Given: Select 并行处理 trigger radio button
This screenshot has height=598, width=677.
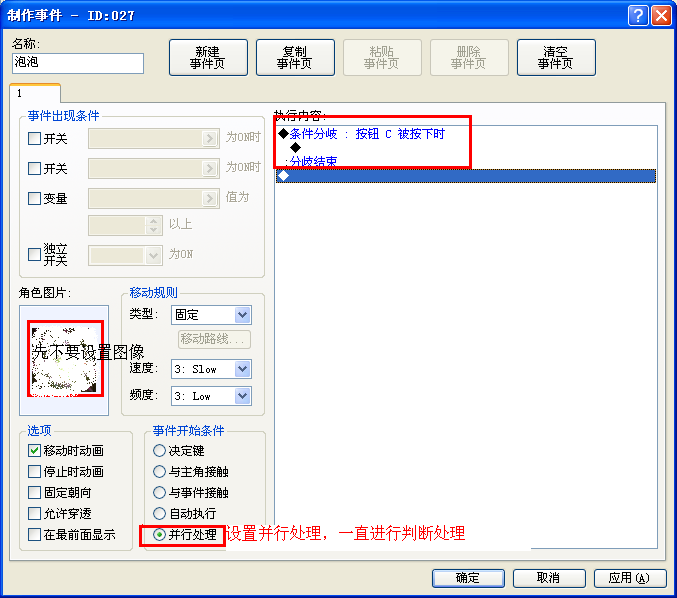Looking at the screenshot, I should [159, 535].
